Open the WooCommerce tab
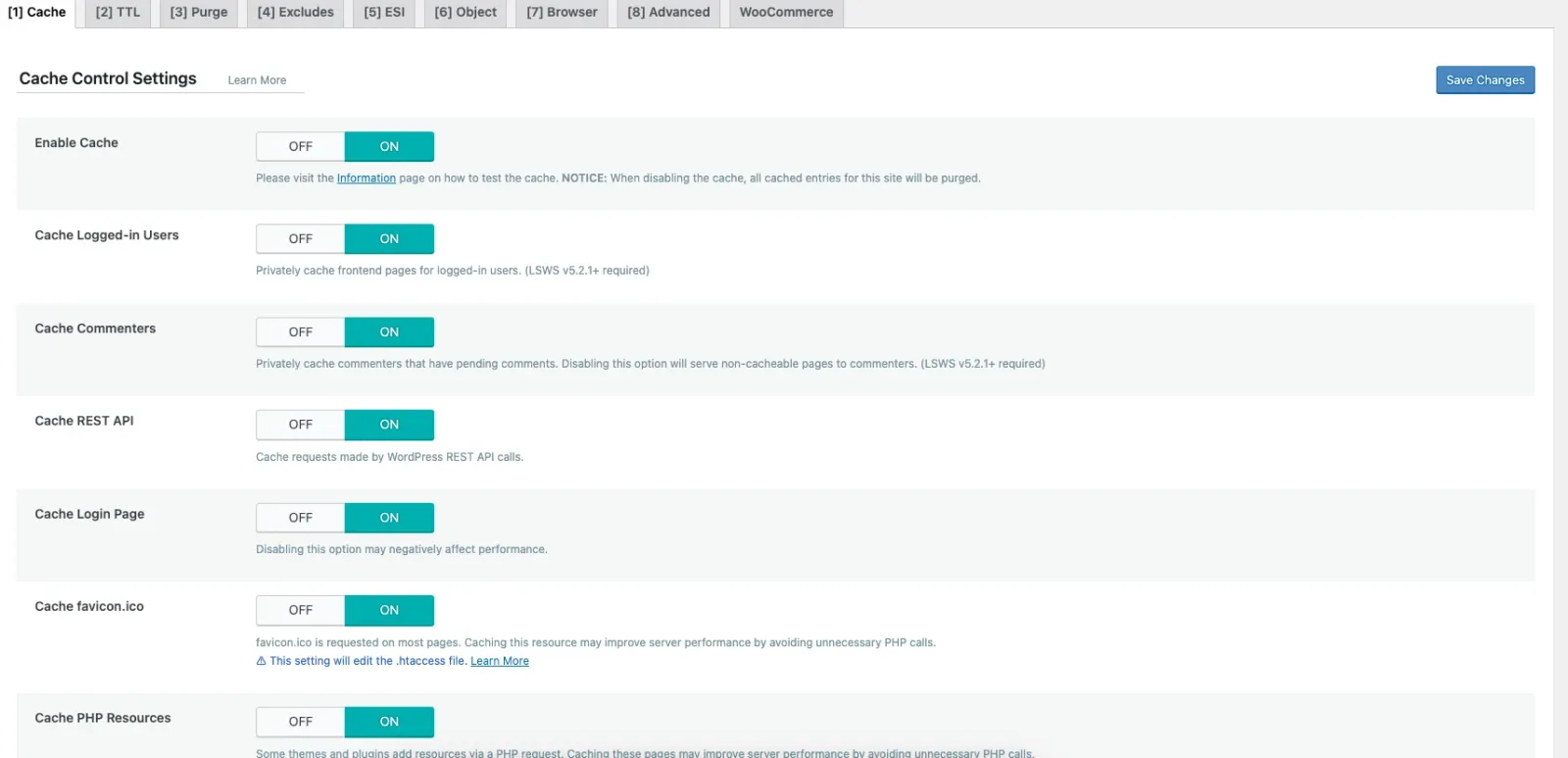Viewport: 1568px width, 758px height. pos(786,13)
